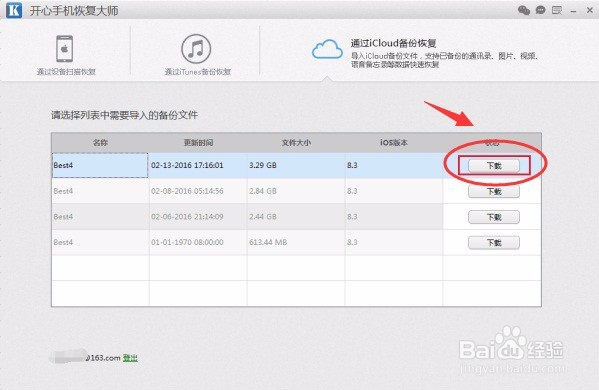This screenshot has height=390, width=599.
Task: Select Best4 row dated 02-06-2016
Action: click(296, 217)
